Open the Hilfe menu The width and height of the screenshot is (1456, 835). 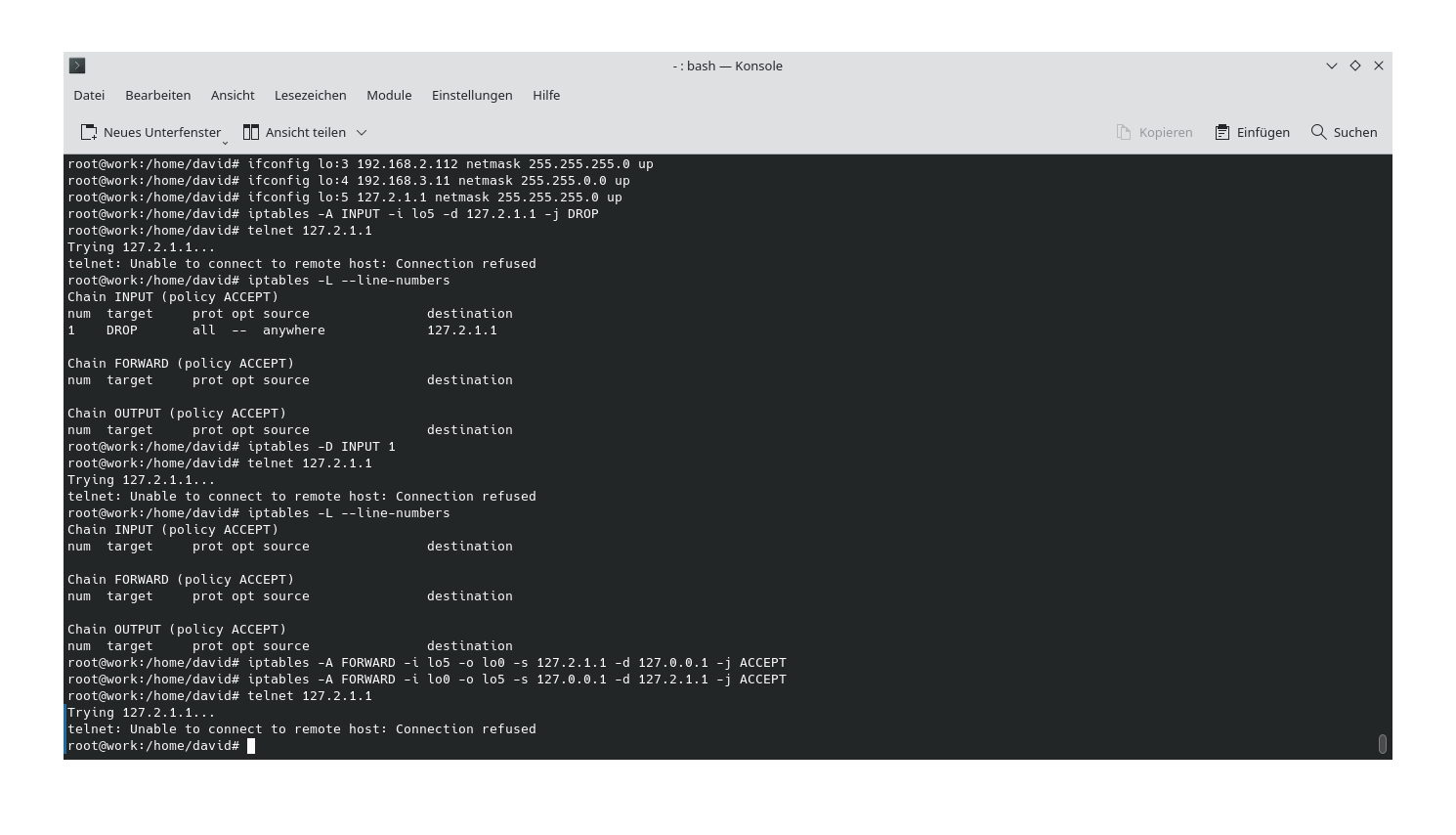[x=546, y=95]
